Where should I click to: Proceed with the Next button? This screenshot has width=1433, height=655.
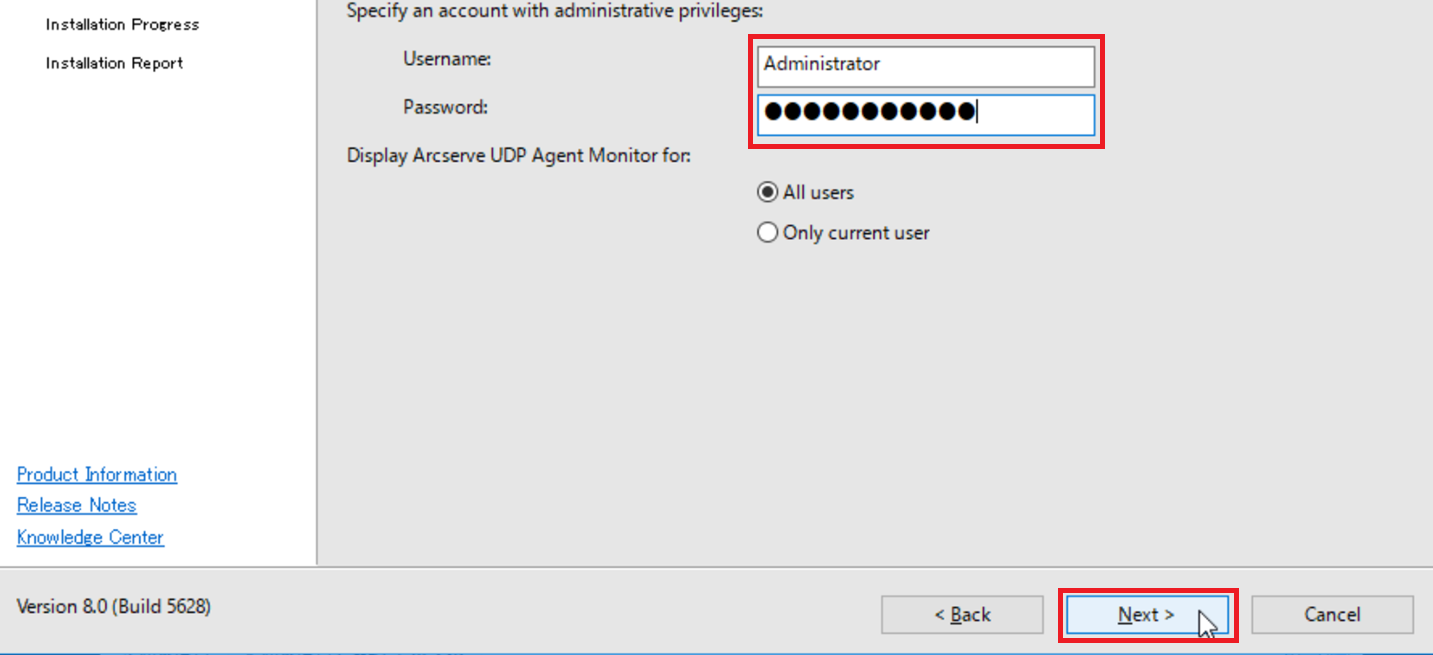1146,615
